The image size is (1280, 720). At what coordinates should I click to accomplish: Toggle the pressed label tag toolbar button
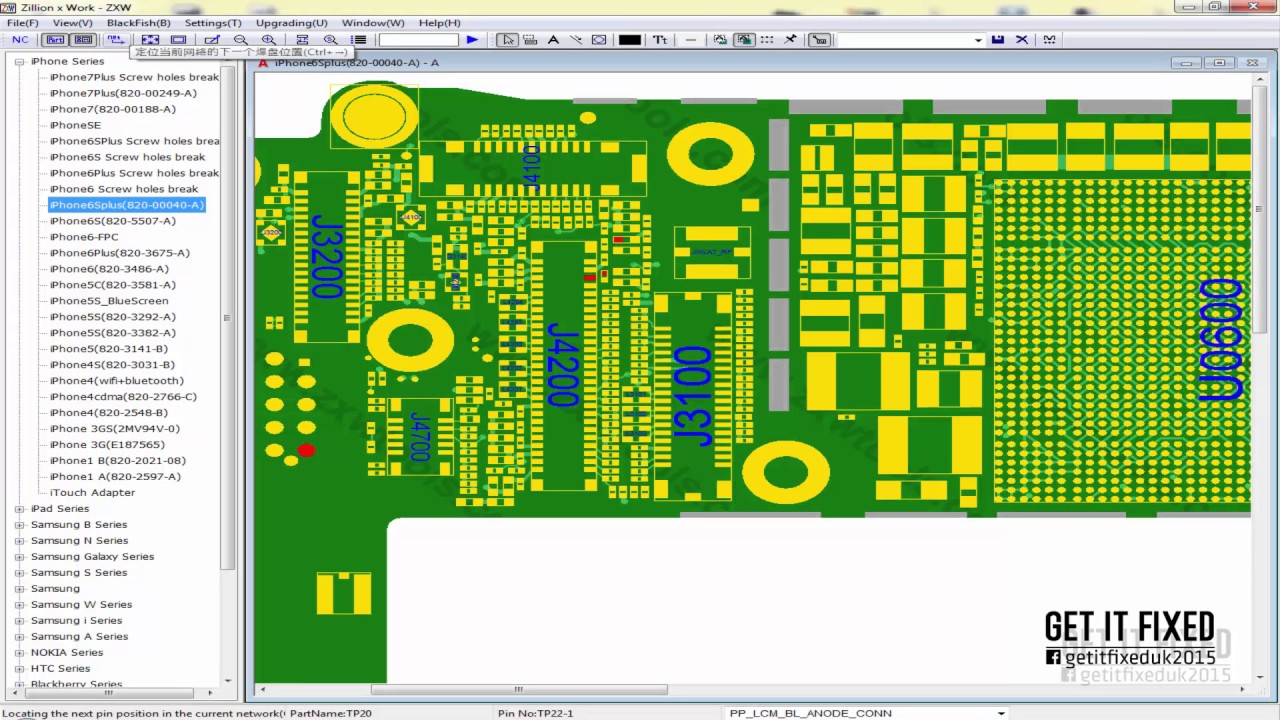tap(819, 40)
